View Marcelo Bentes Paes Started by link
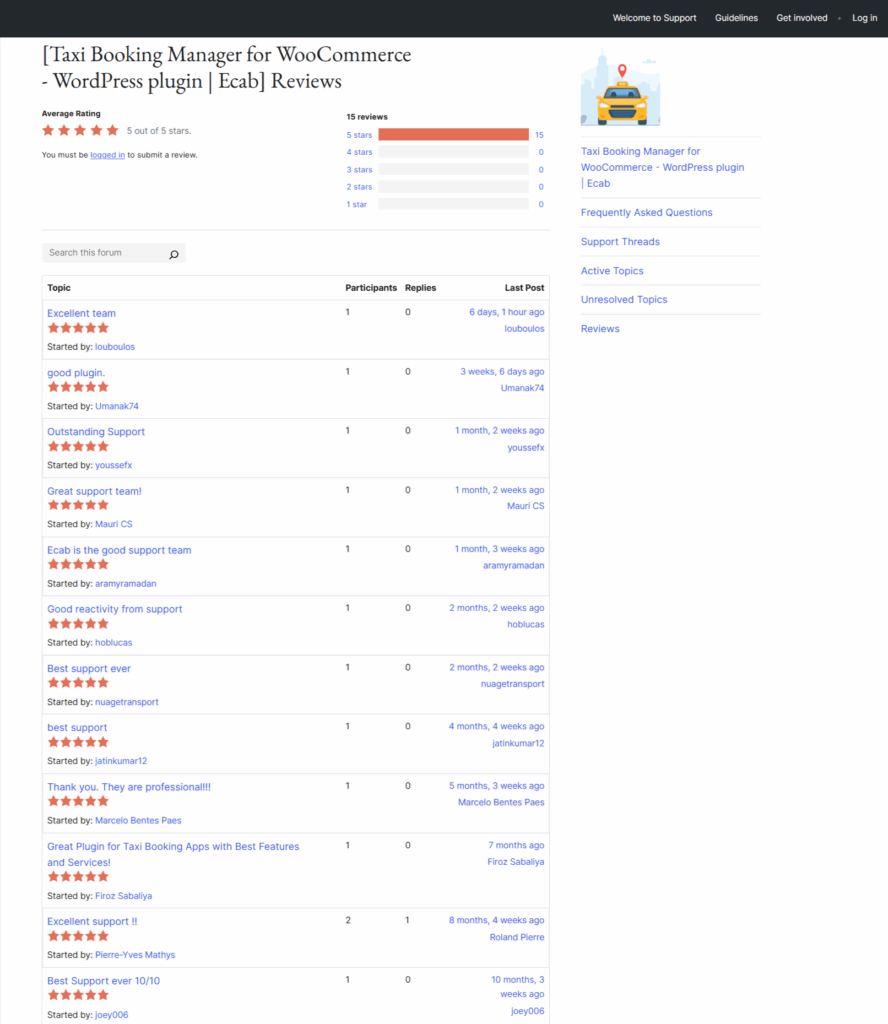The image size is (888, 1024). pos(138,821)
